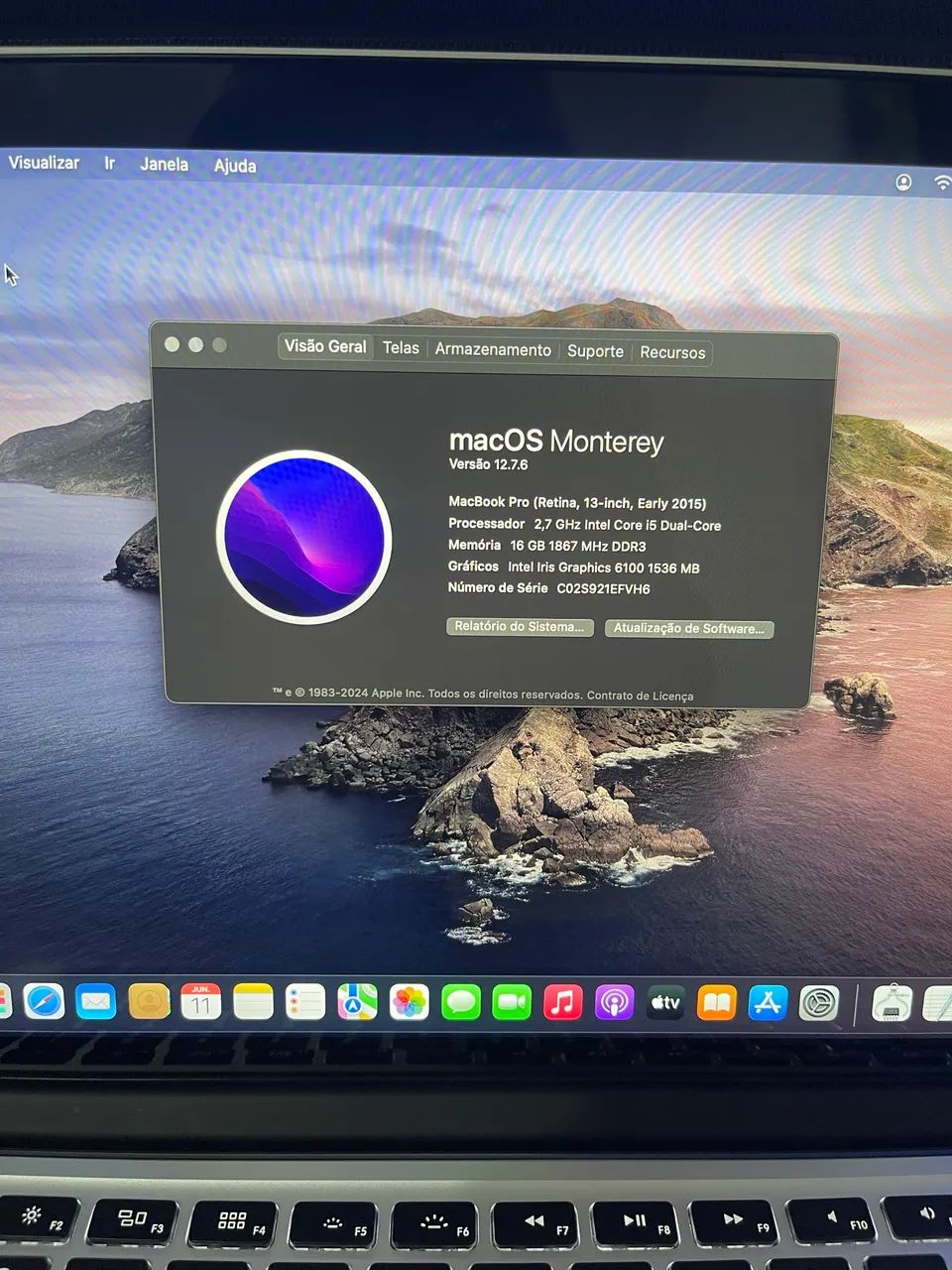Viewport: 952px width, 1270px height.
Task: Click the serial number C02S921EFVH6
Action: 603,588
